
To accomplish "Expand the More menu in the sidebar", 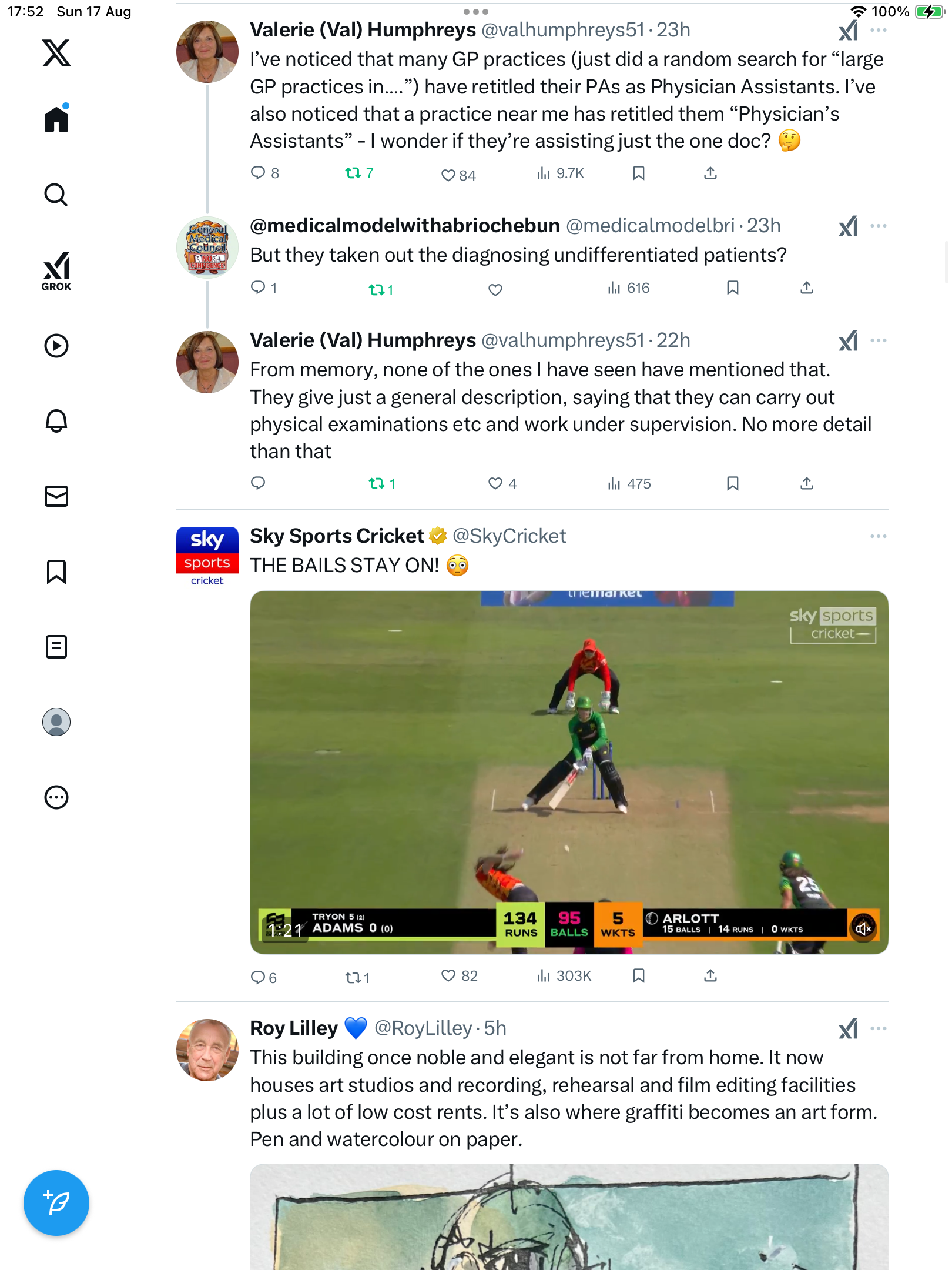I will point(56,797).
